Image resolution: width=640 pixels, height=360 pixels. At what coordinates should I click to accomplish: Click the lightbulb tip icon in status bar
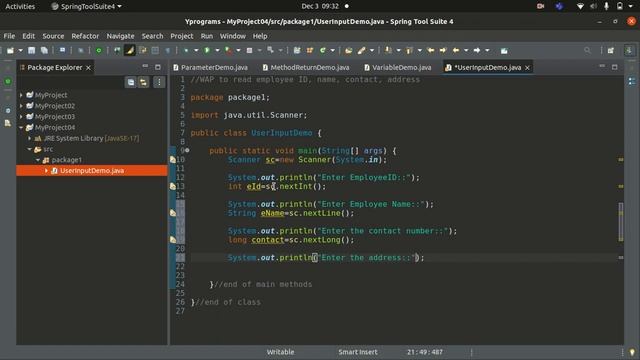632,352
